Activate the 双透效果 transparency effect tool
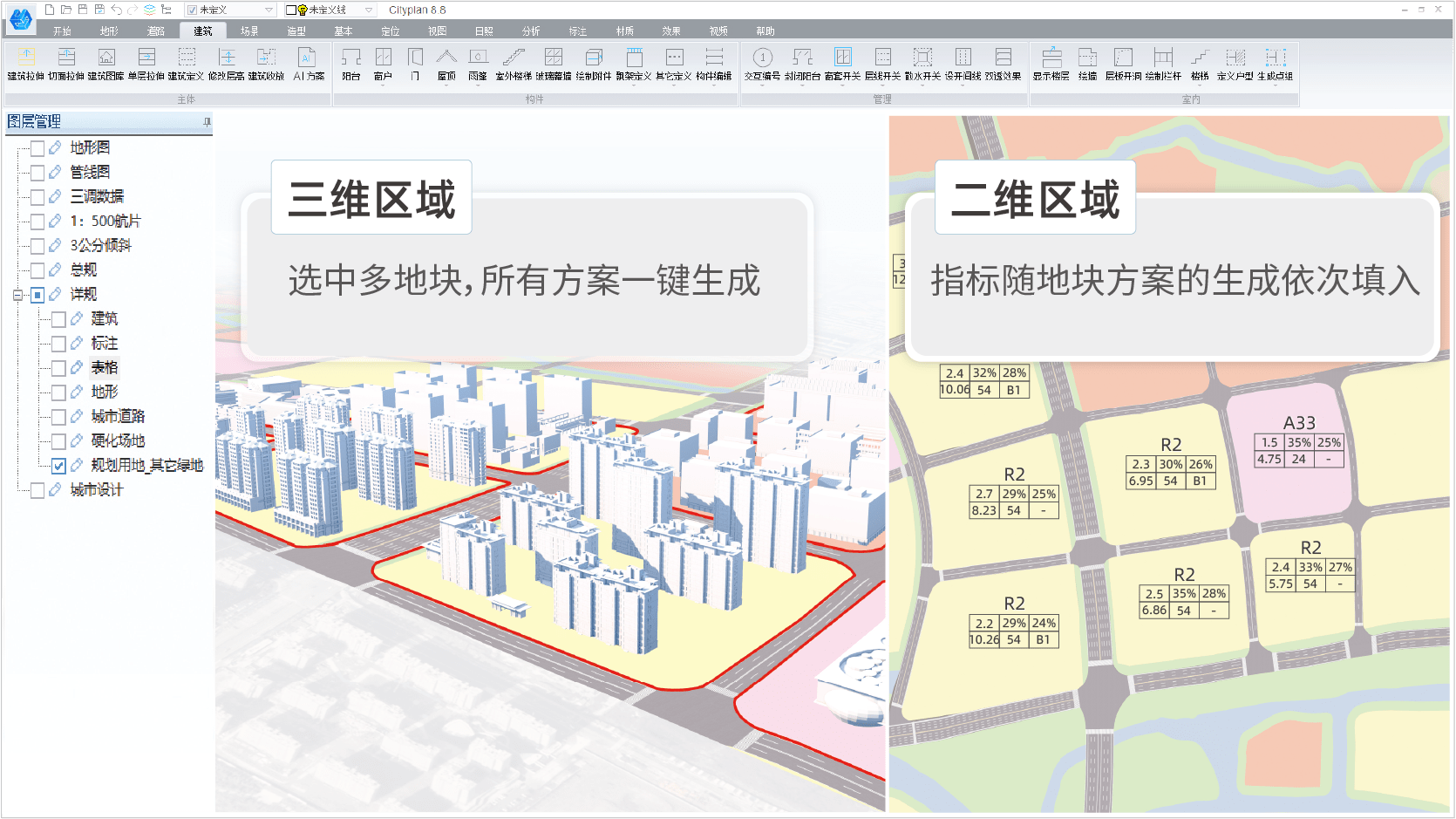 point(1004,64)
